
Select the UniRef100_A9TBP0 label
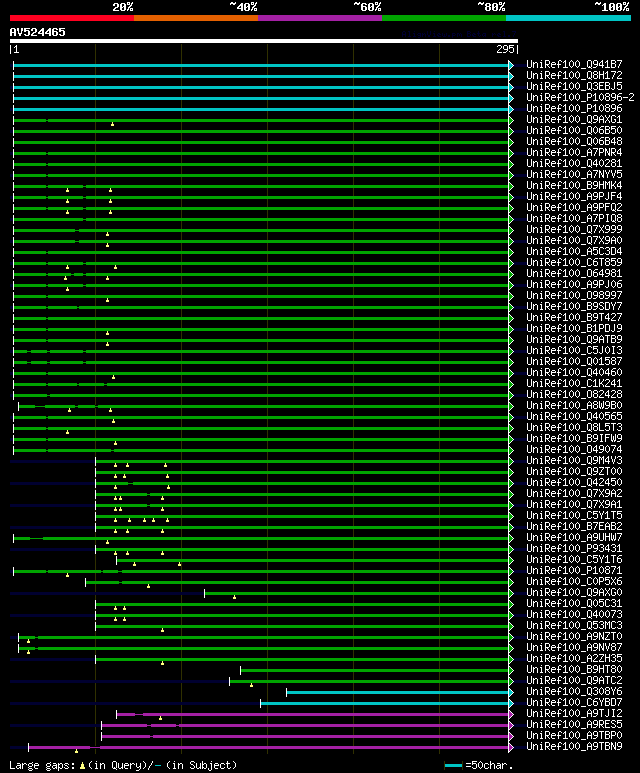(x=574, y=736)
